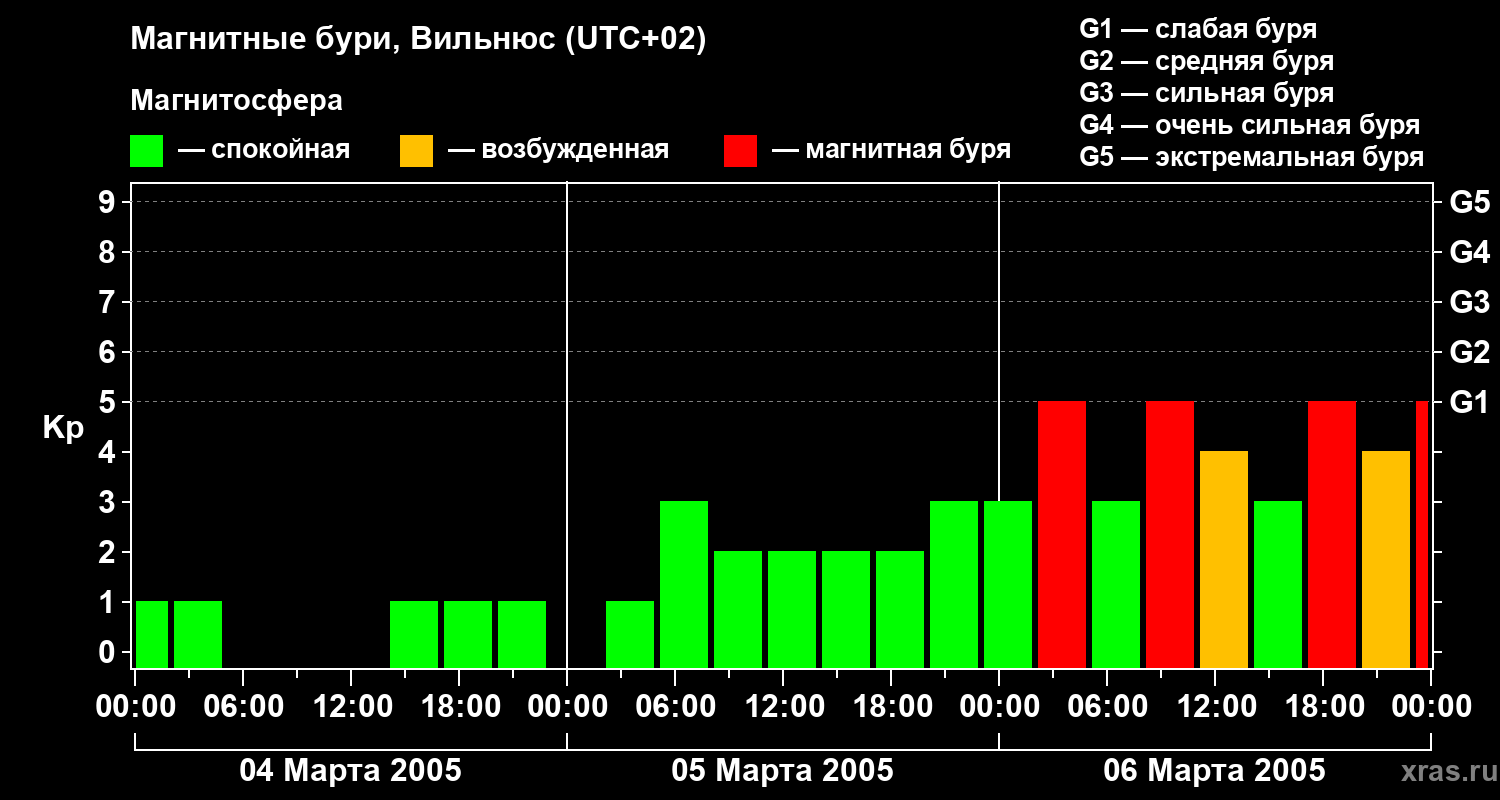The height and width of the screenshot is (800, 1500).
Task: Click the 'G4' label on the right axis
Action: coord(1469,252)
